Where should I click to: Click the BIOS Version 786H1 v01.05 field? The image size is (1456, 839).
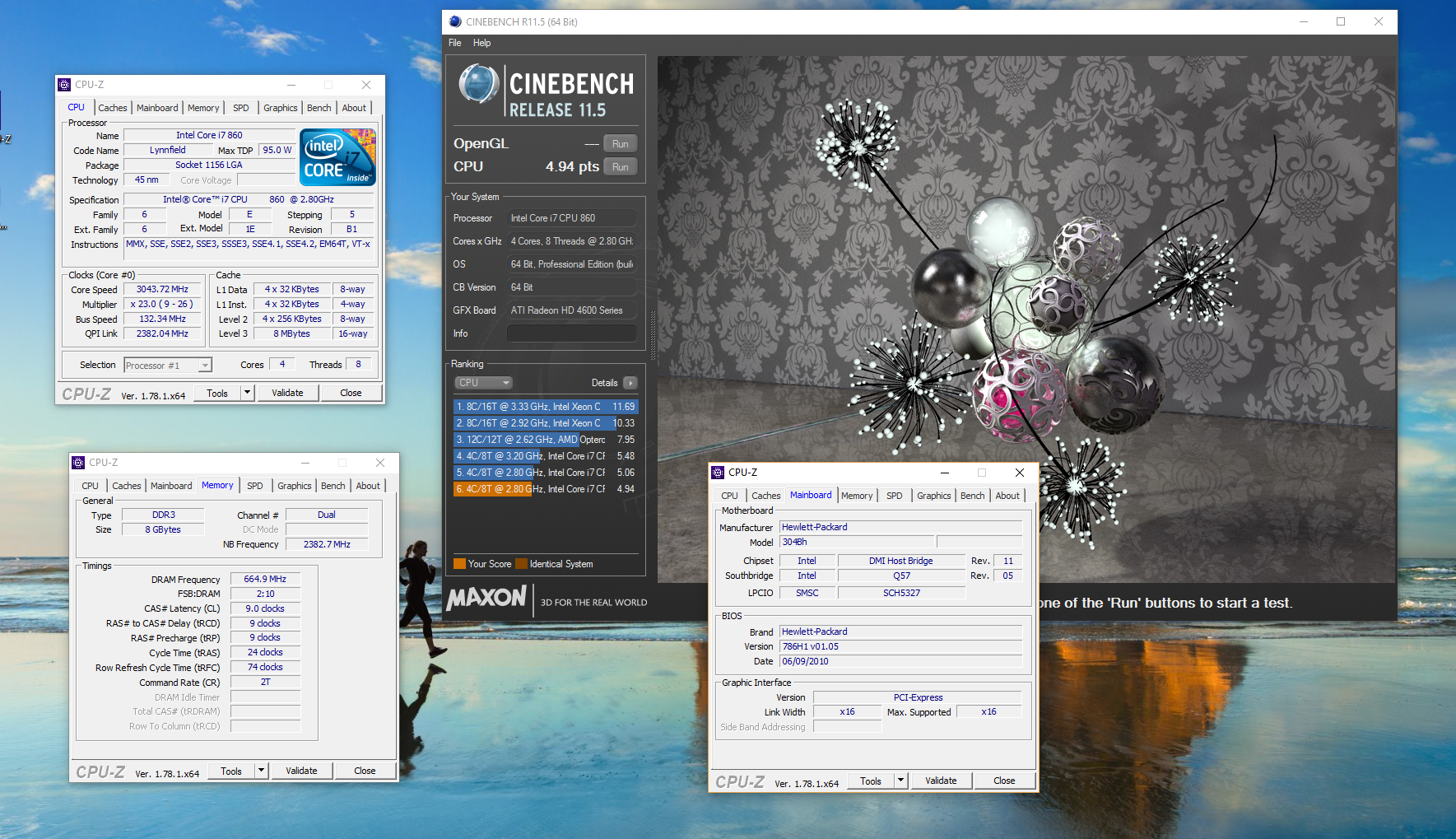[900, 646]
